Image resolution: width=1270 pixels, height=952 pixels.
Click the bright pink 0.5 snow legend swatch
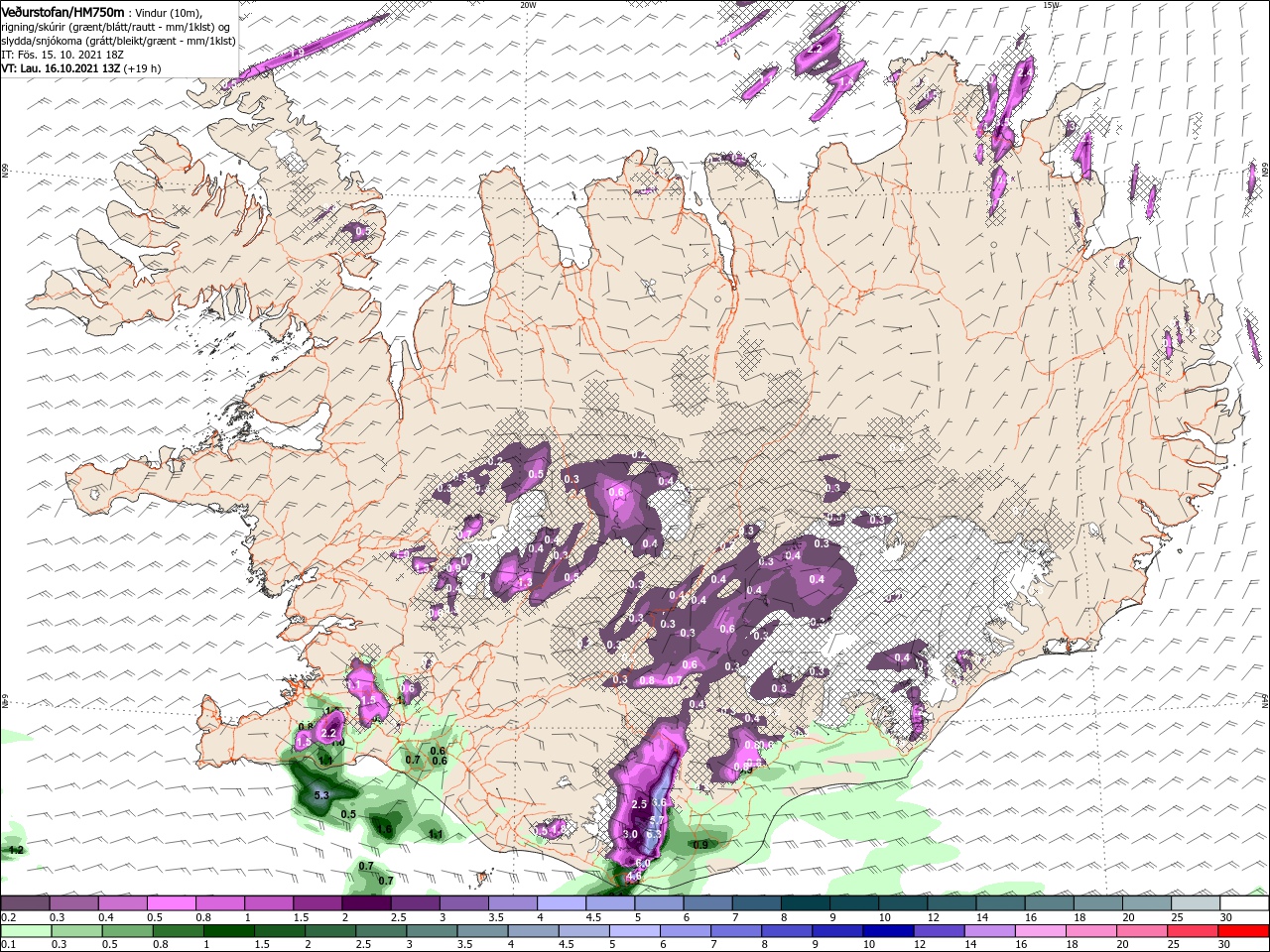171,903
